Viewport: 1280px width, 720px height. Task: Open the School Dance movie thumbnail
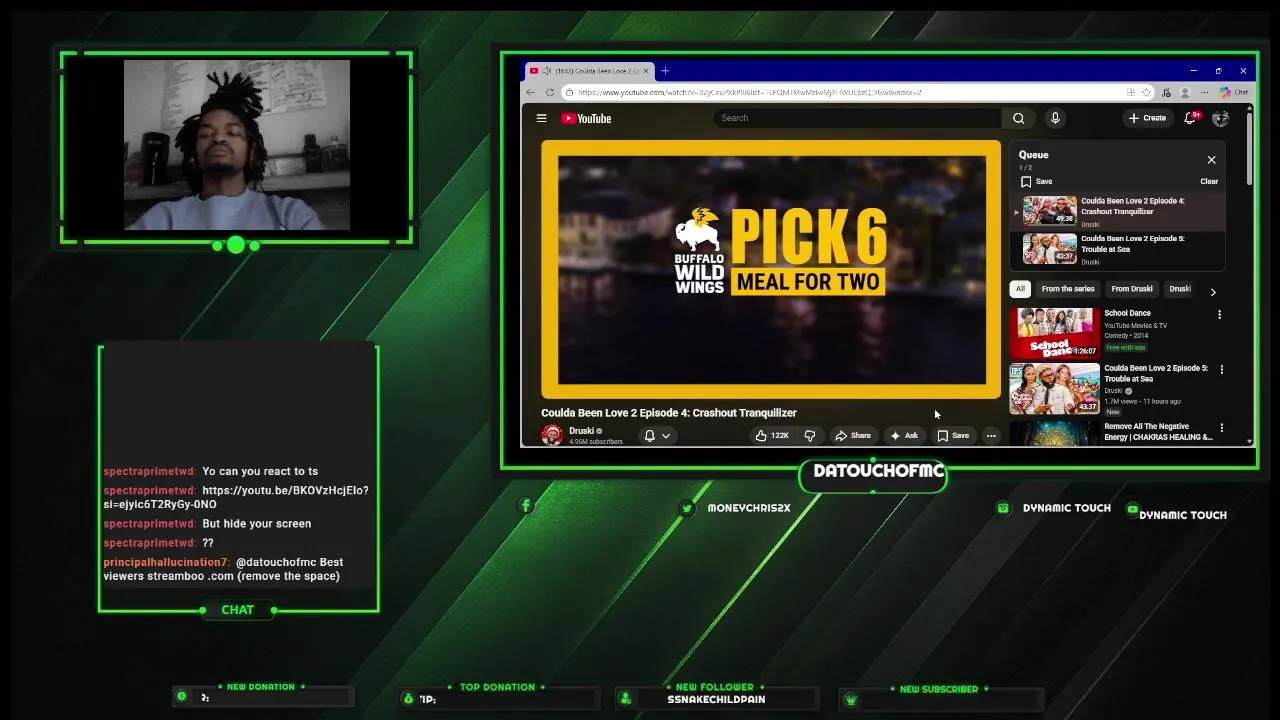(x=1054, y=333)
